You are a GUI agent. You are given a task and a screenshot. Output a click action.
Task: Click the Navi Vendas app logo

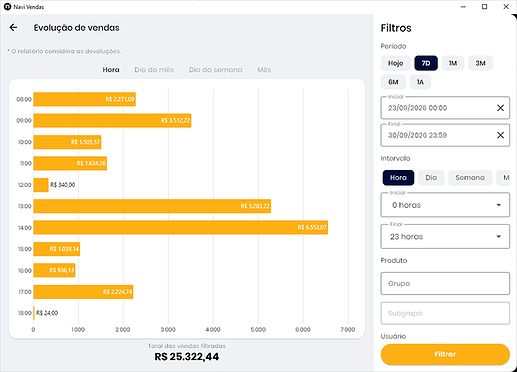click(7, 7)
